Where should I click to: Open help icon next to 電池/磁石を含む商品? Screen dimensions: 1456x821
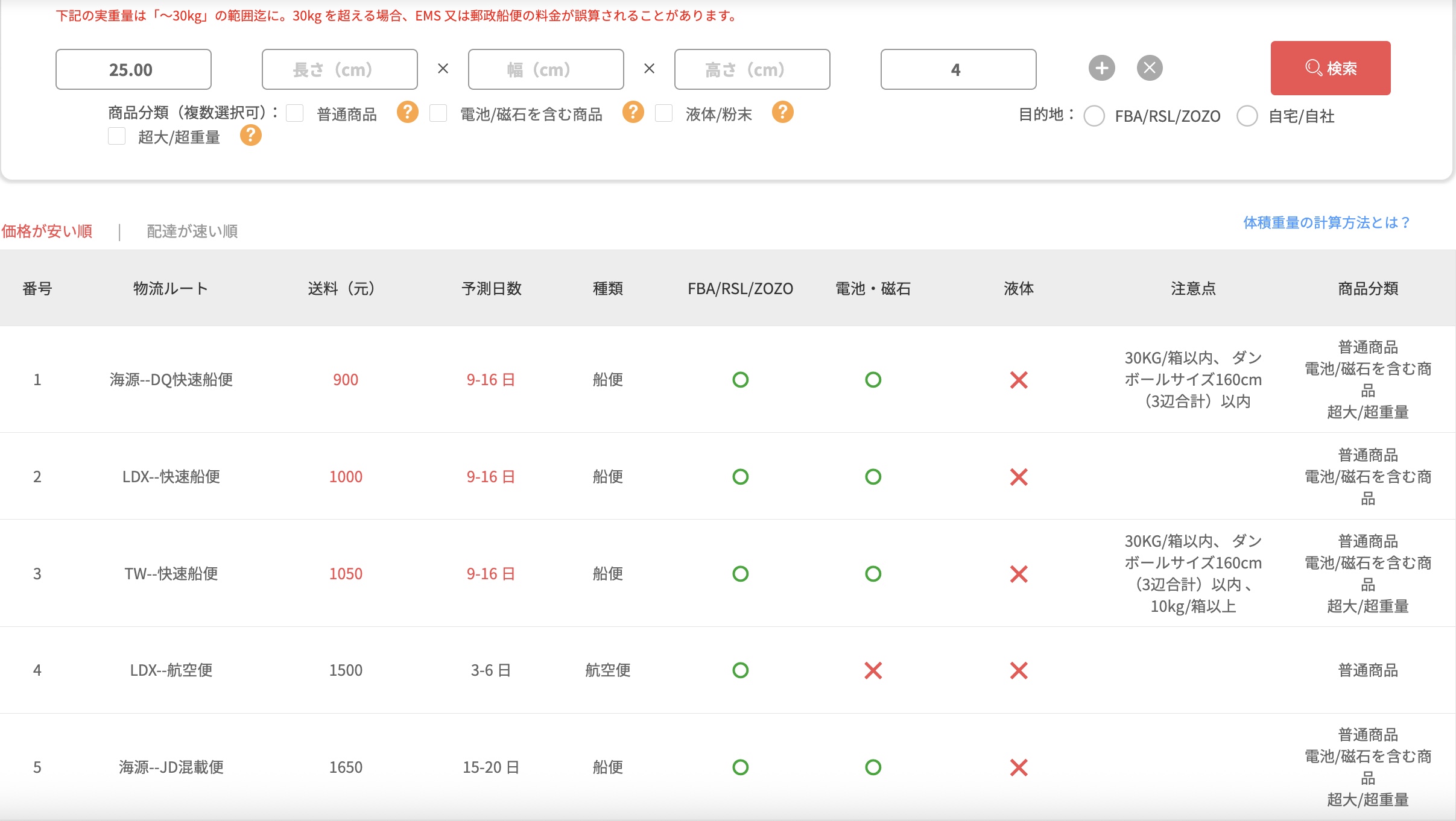coord(633,112)
